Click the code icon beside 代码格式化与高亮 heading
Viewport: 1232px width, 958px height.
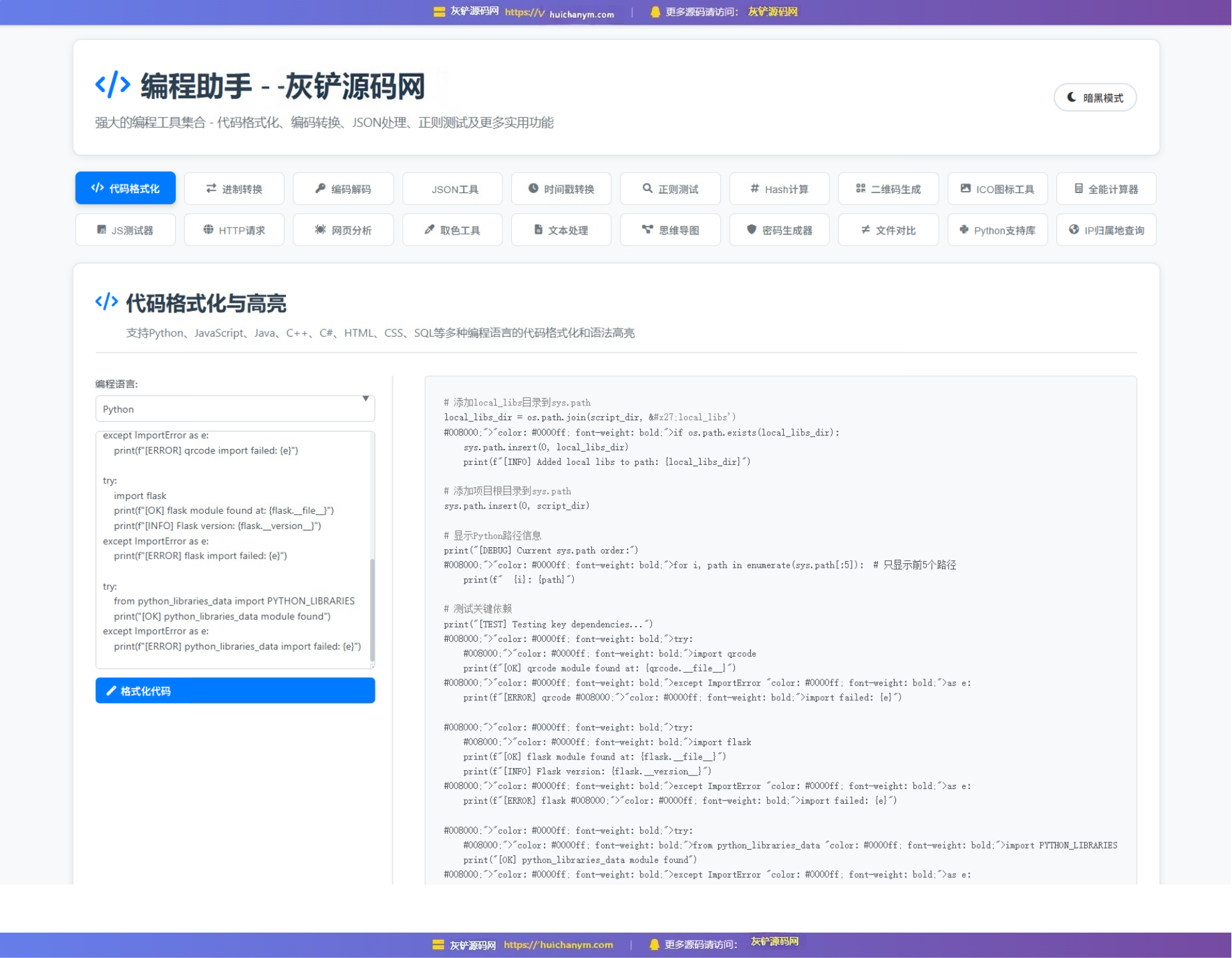107,301
